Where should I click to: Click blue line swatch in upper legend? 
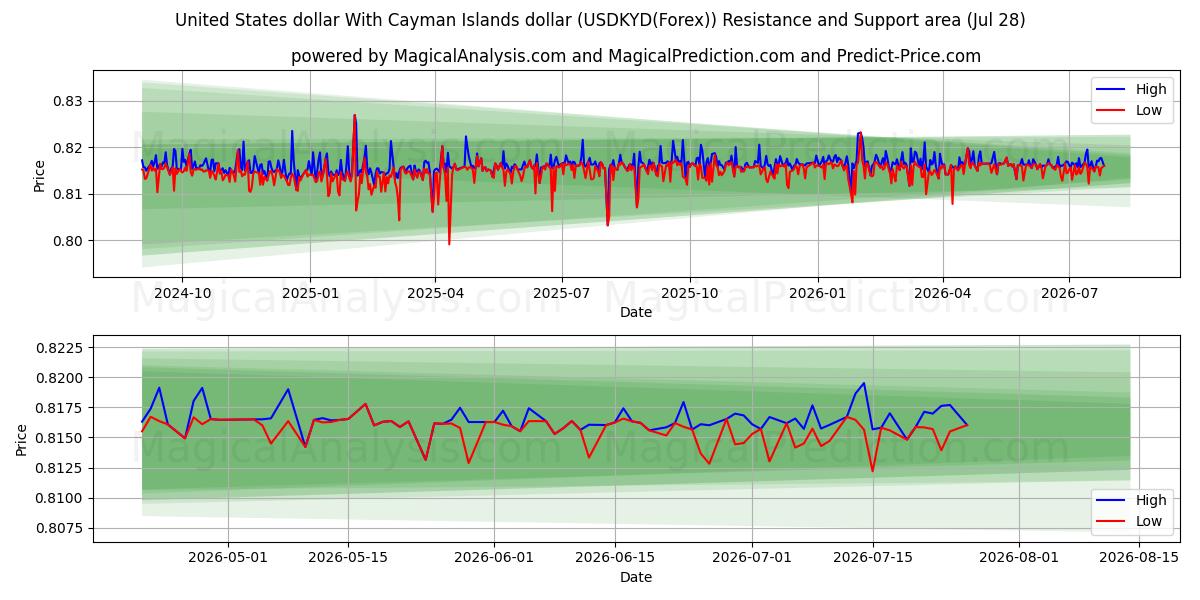click(1112, 90)
